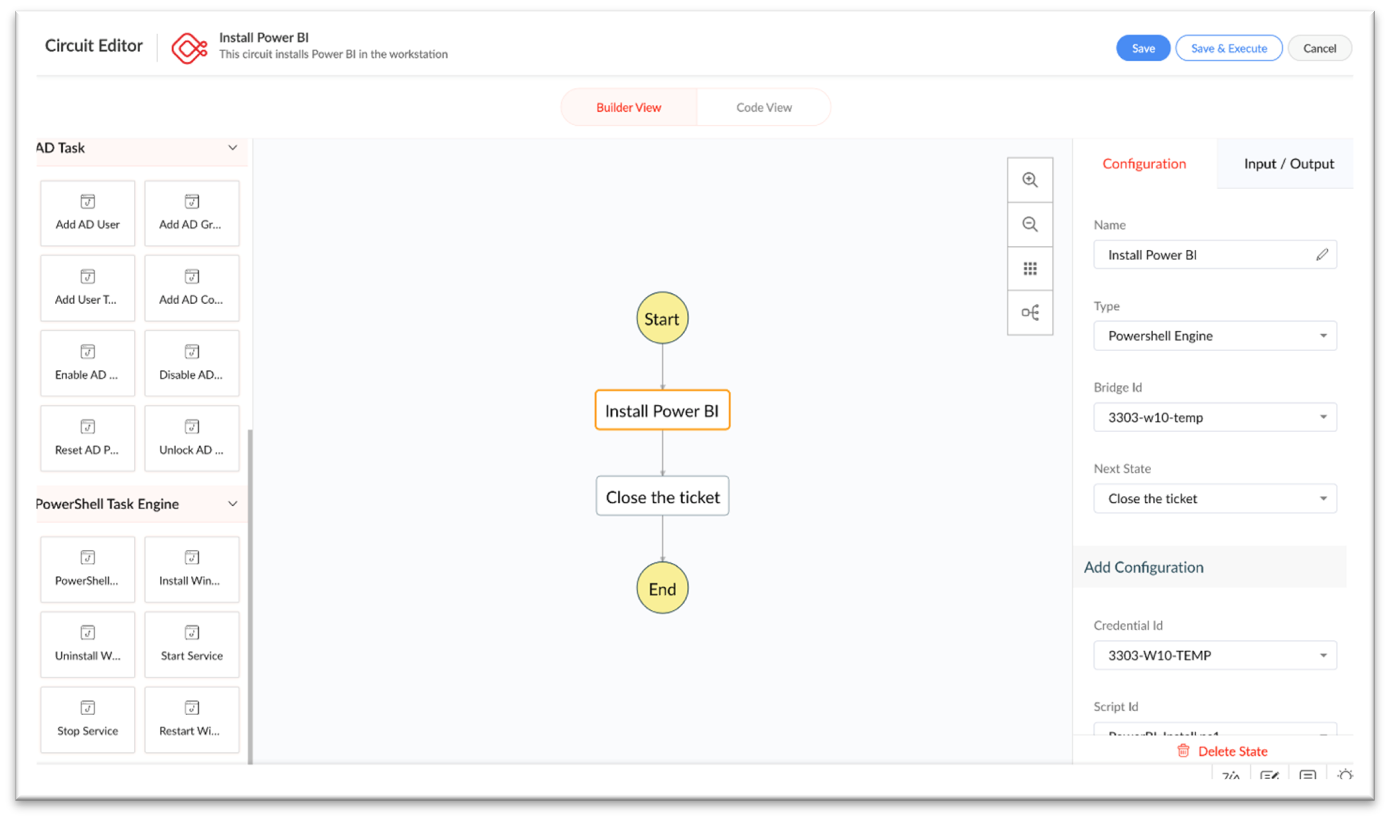
Task: Click the Cancel button
Action: click(x=1320, y=48)
